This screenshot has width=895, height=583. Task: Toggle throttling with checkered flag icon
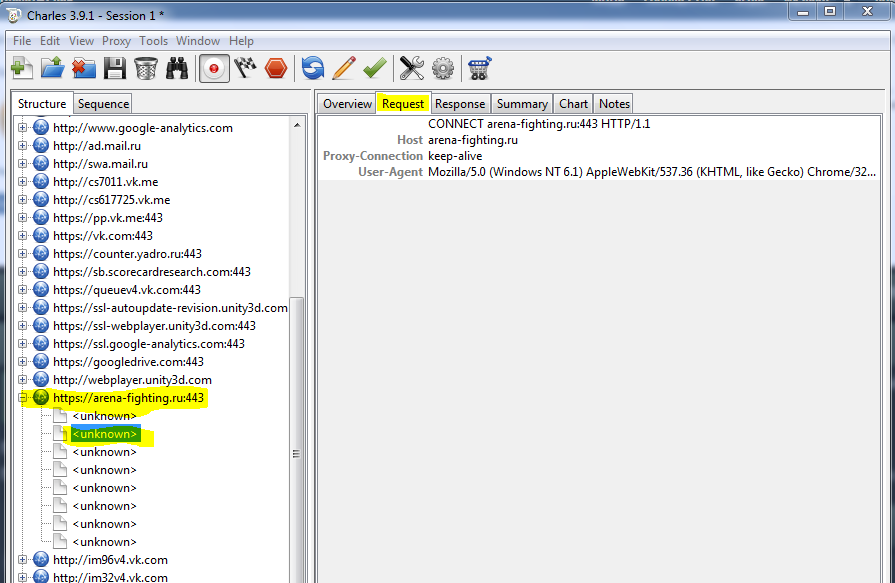245,69
